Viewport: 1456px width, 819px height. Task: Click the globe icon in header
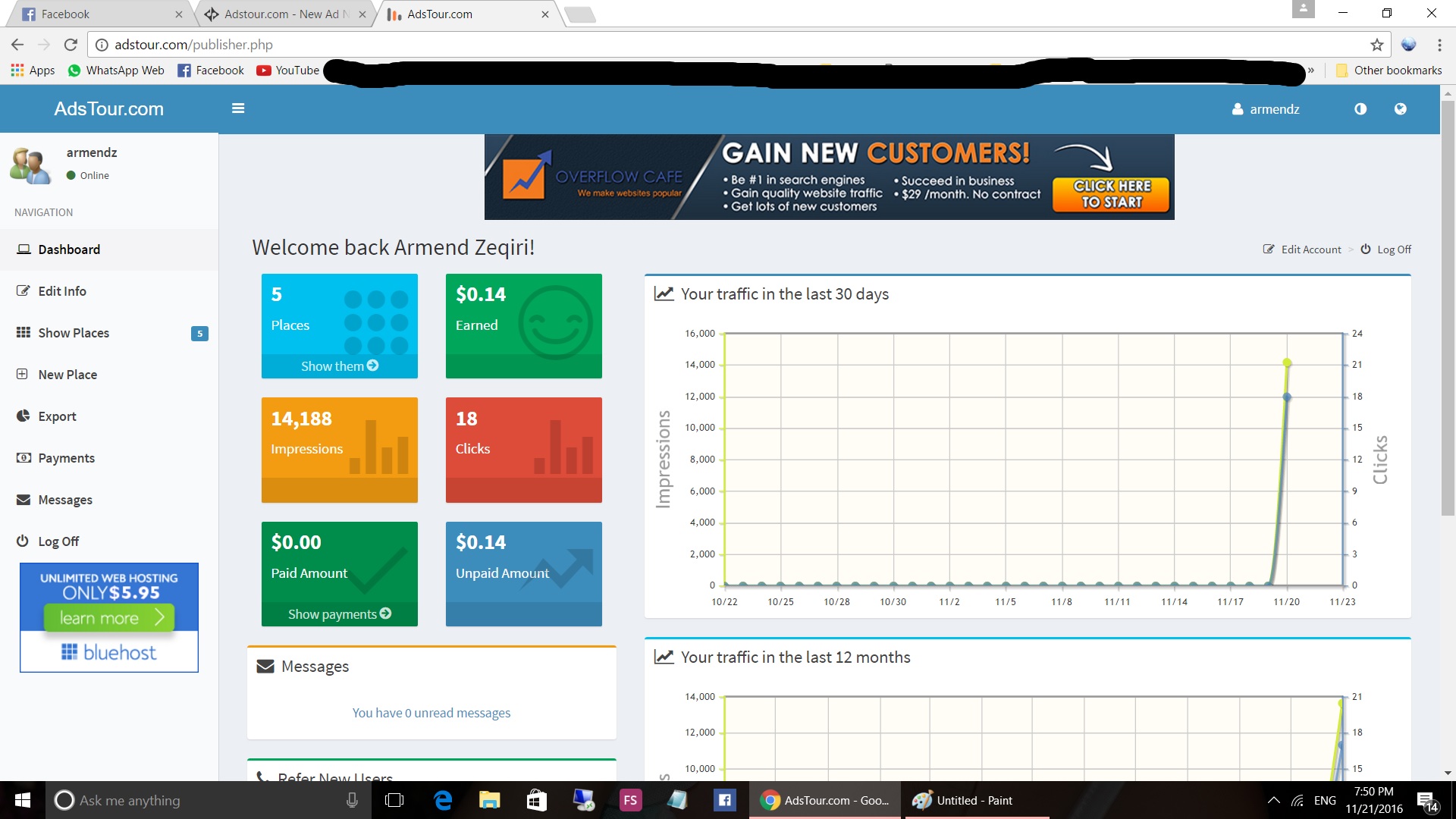(1400, 109)
